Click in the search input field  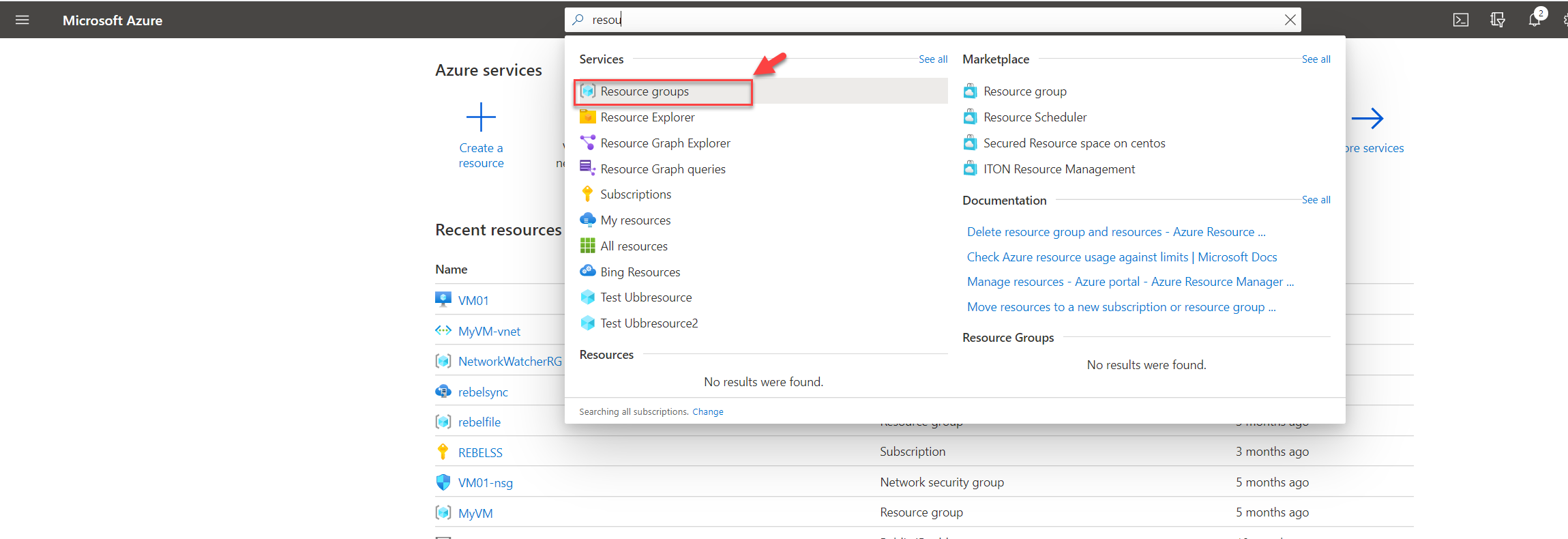(934, 20)
